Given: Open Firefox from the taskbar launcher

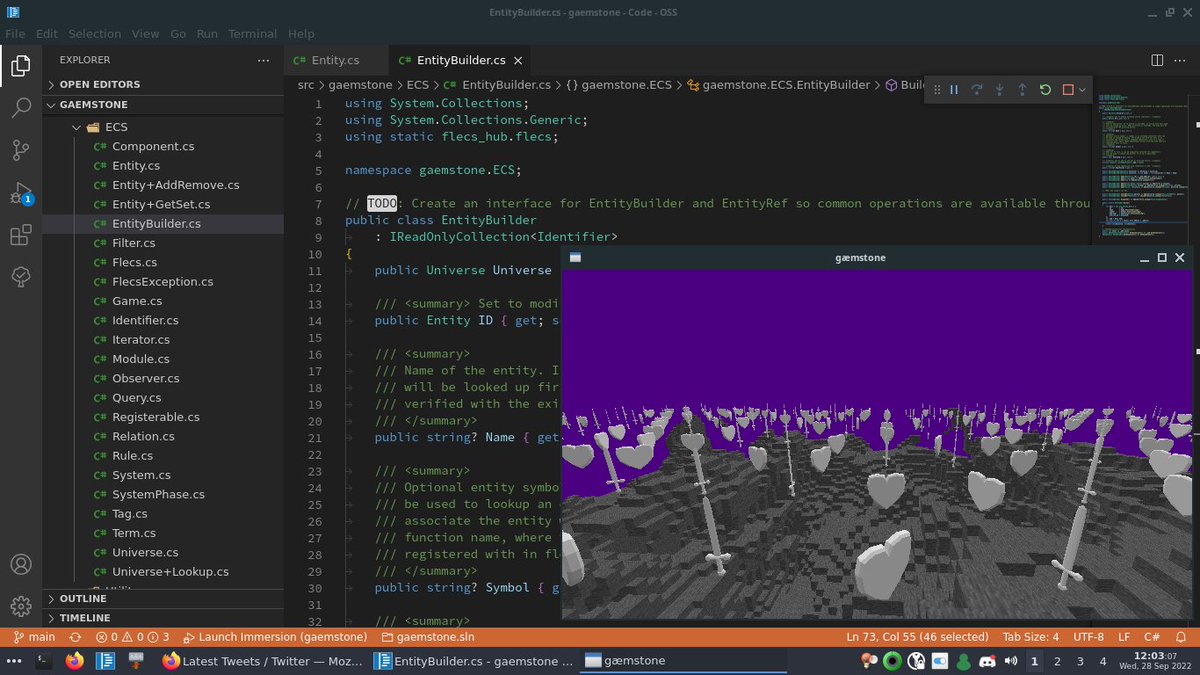Looking at the screenshot, I should tap(74, 661).
